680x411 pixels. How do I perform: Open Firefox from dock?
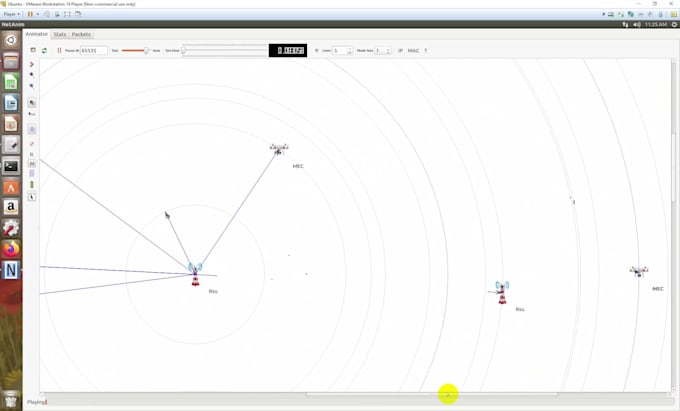pyautogui.click(x=11, y=250)
